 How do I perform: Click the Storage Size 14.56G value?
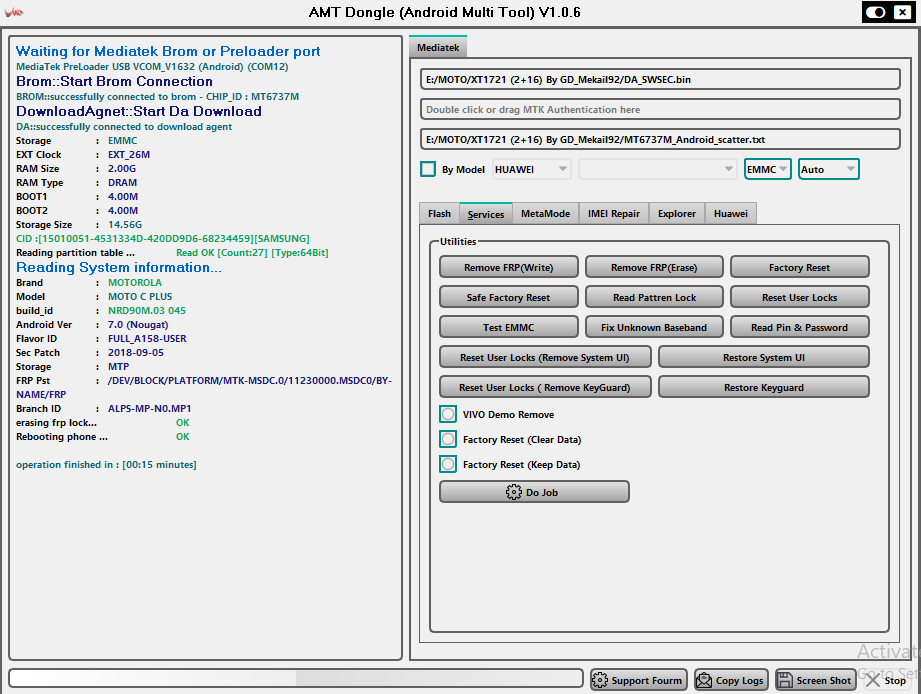pos(125,224)
